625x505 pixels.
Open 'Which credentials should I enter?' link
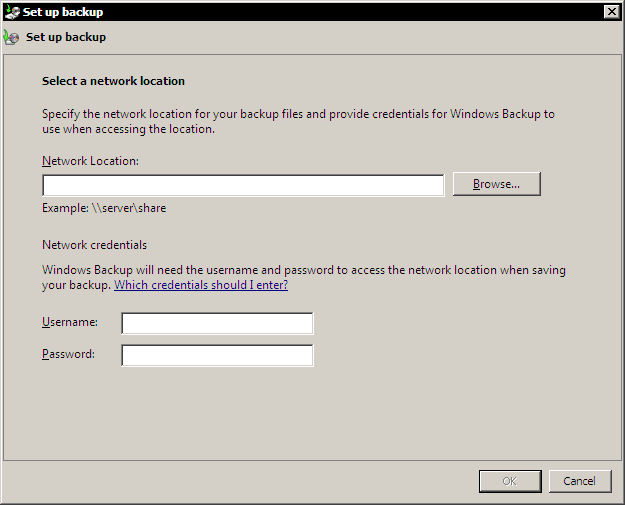click(x=201, y=285)
